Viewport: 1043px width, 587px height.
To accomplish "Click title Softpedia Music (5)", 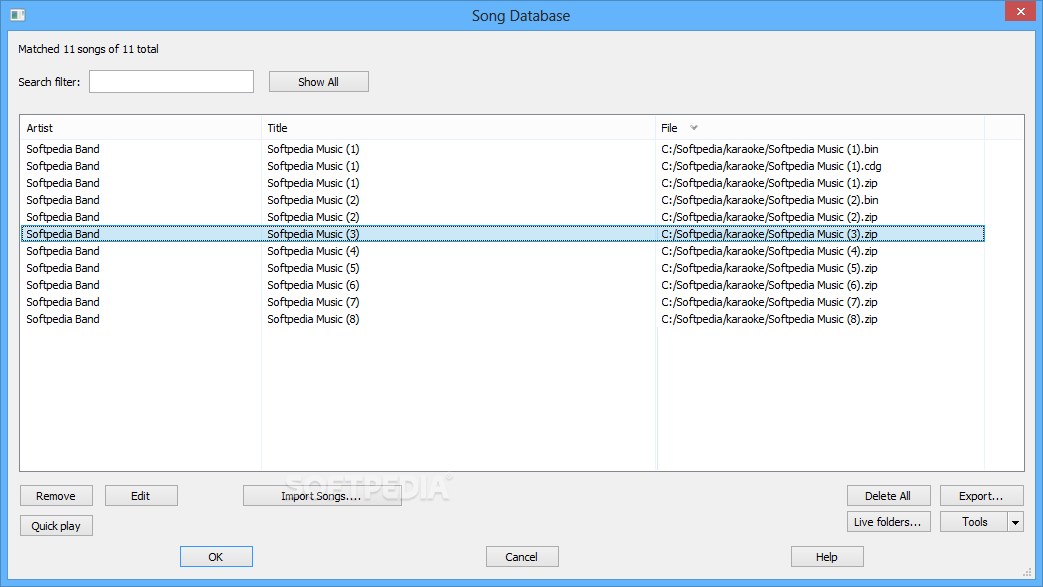I will point(313,268).
